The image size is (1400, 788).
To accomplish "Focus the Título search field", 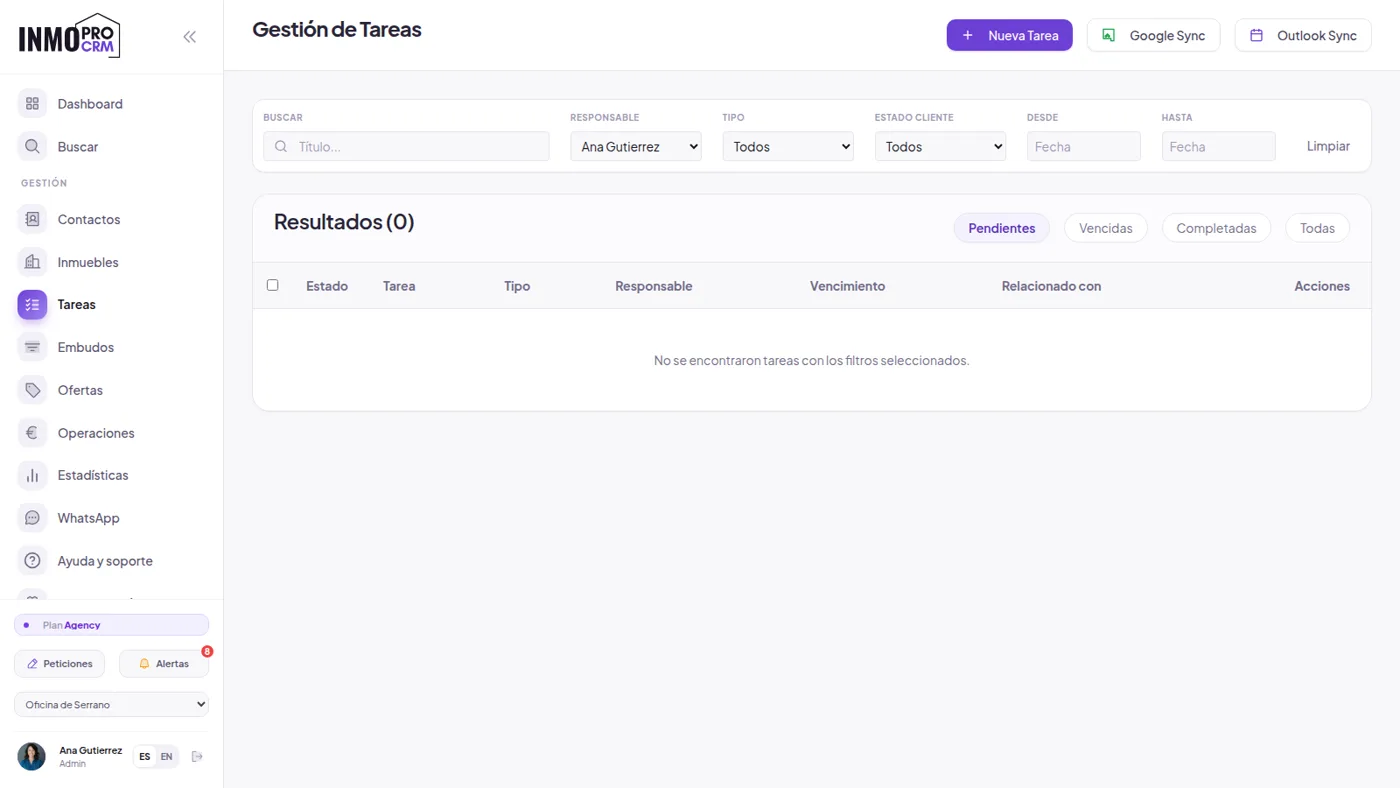I will point(406,147).
